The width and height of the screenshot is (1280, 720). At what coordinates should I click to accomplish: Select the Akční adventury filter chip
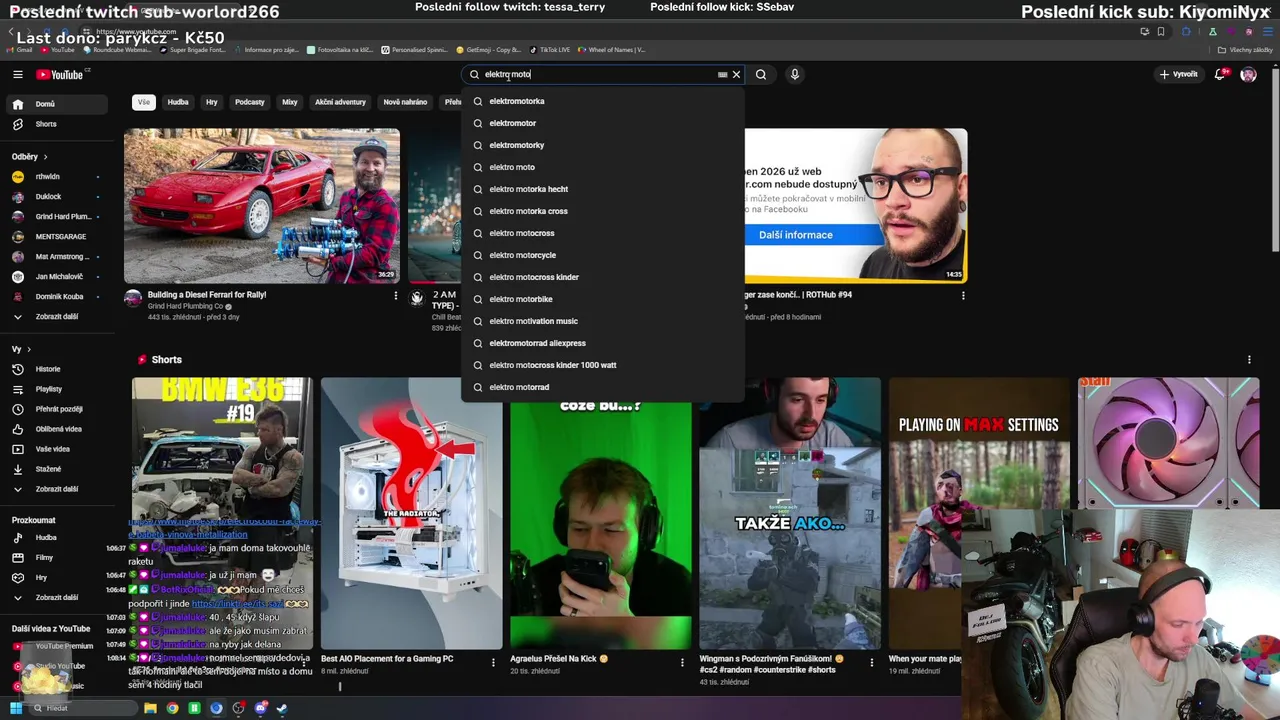point(340,102)
